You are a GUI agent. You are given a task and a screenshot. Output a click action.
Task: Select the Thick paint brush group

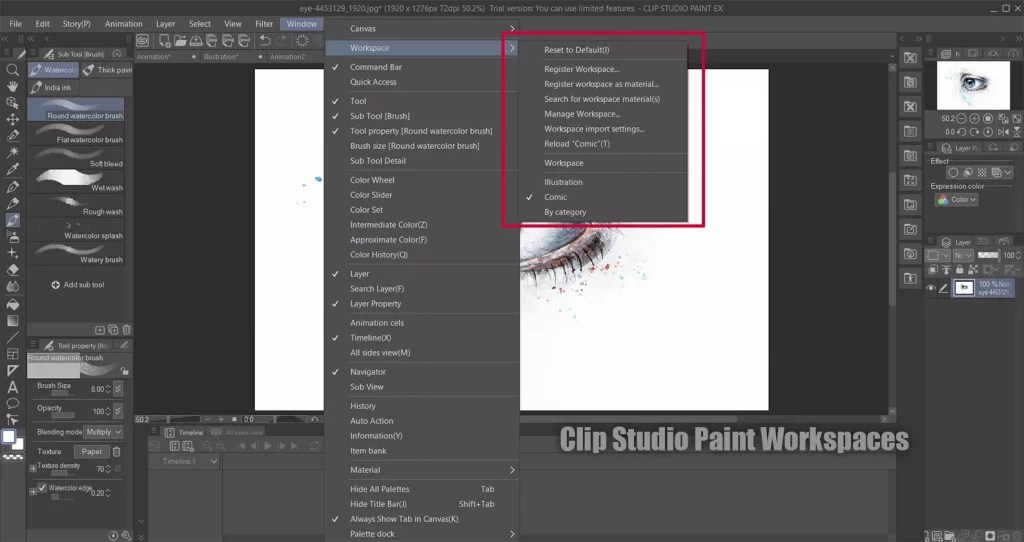coord(107,70)
